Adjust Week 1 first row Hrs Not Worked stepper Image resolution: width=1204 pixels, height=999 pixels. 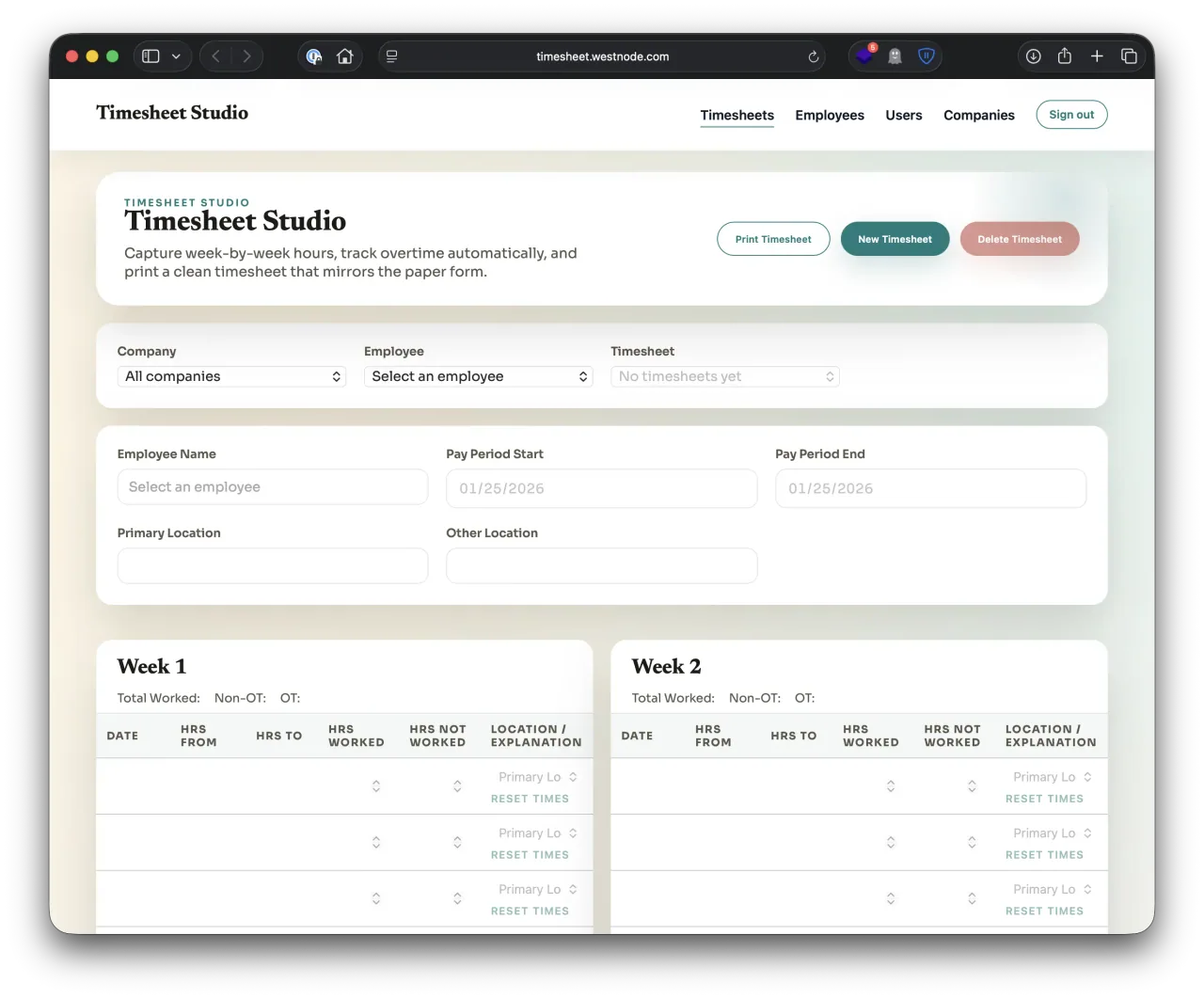(457, 786)
